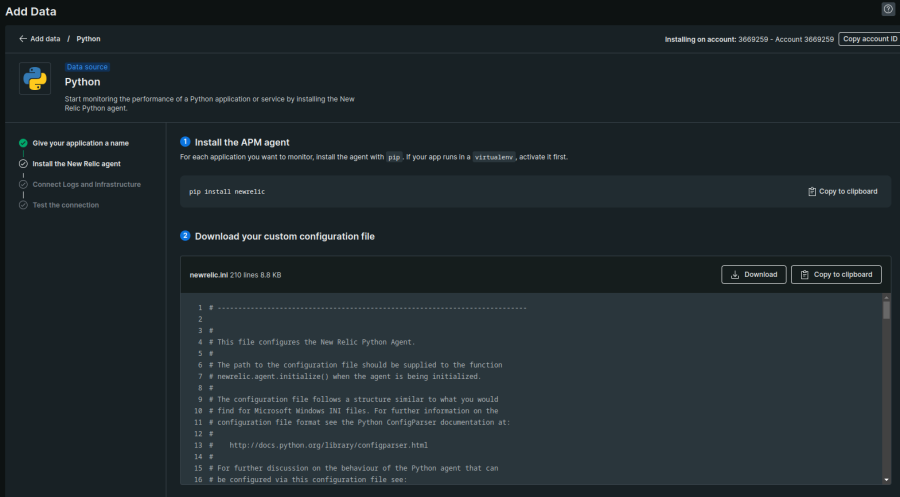Viewport: 900px width, 497px height.
Task: Click check circle icon beside Install agent step
Action: coord(23,164)
